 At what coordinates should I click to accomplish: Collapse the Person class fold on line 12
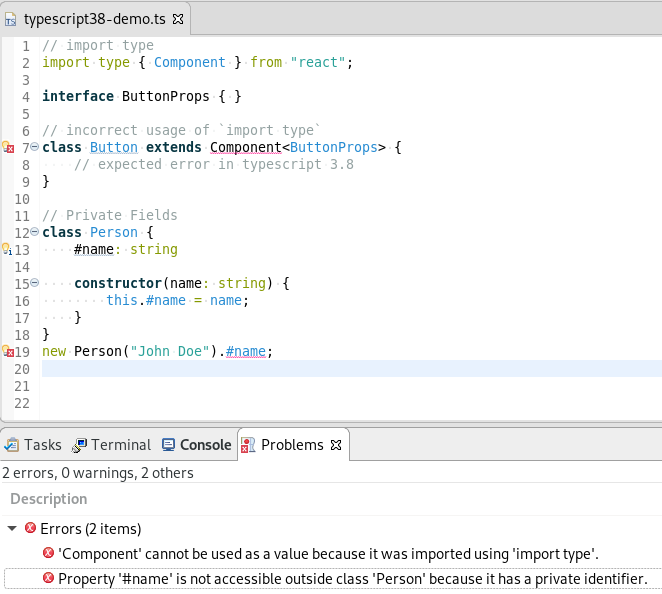(x=35, y=231)
